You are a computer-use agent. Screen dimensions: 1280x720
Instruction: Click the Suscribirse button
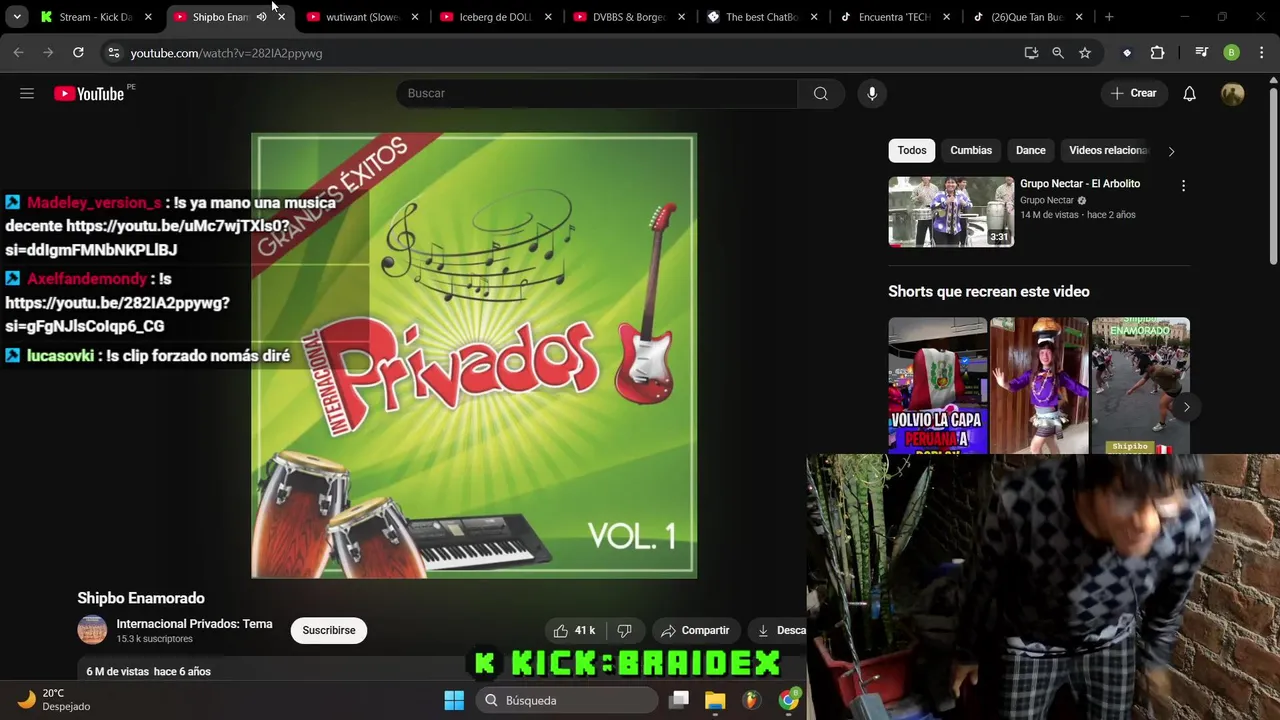(329, 630)
